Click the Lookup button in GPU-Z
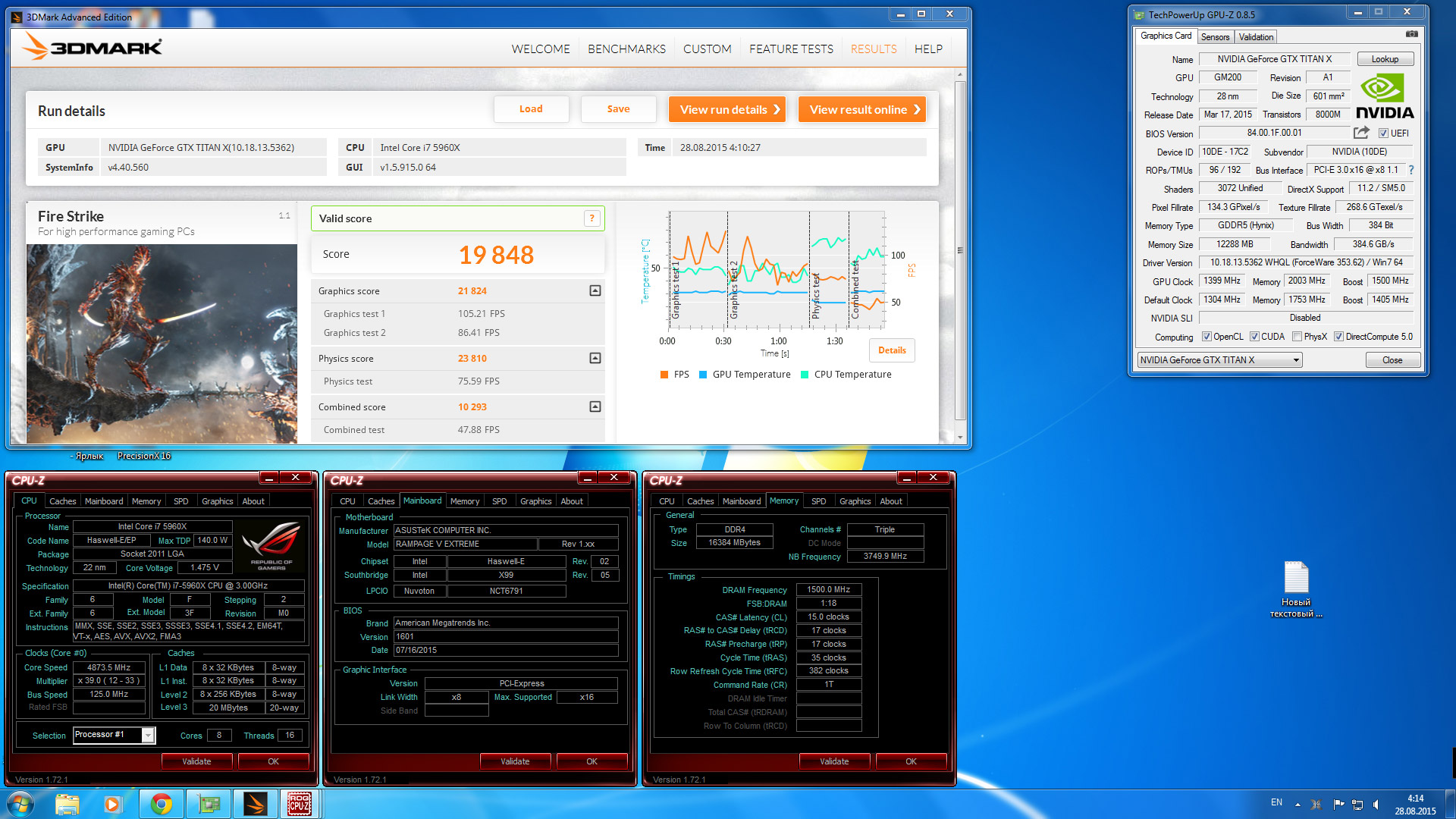 pos(1385,59)
